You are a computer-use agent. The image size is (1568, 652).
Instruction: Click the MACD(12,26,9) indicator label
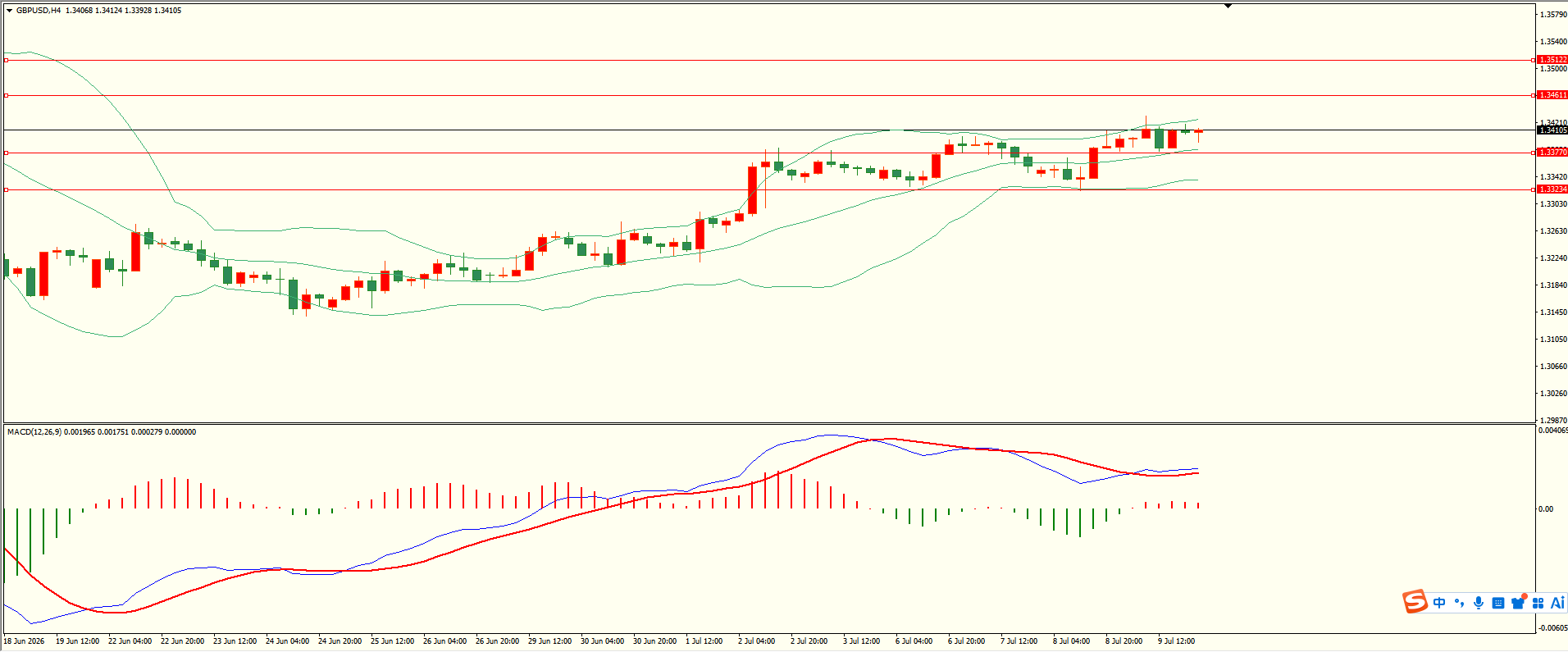pyautogui.click(x=34, y=432)
